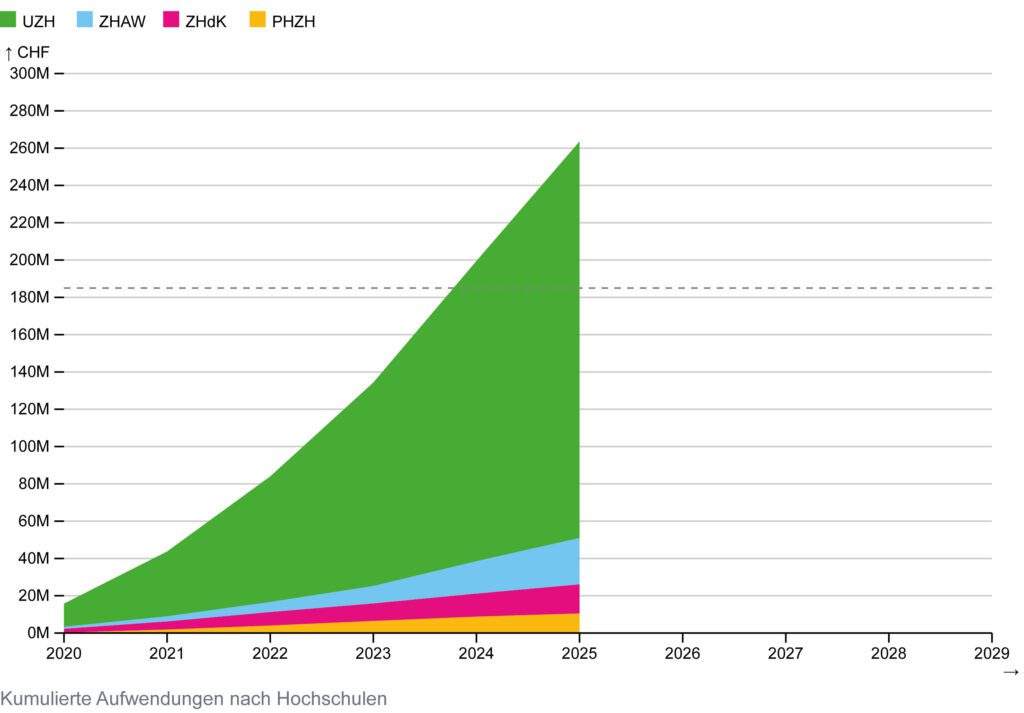
Task: Select the PHZH legend label text
Action: coord(293,21)
